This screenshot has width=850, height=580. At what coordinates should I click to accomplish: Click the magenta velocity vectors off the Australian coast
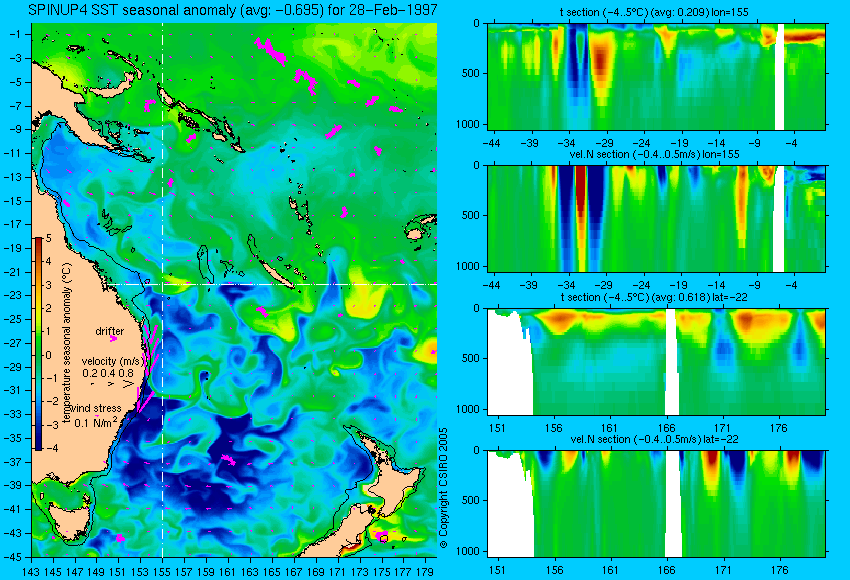149,368
